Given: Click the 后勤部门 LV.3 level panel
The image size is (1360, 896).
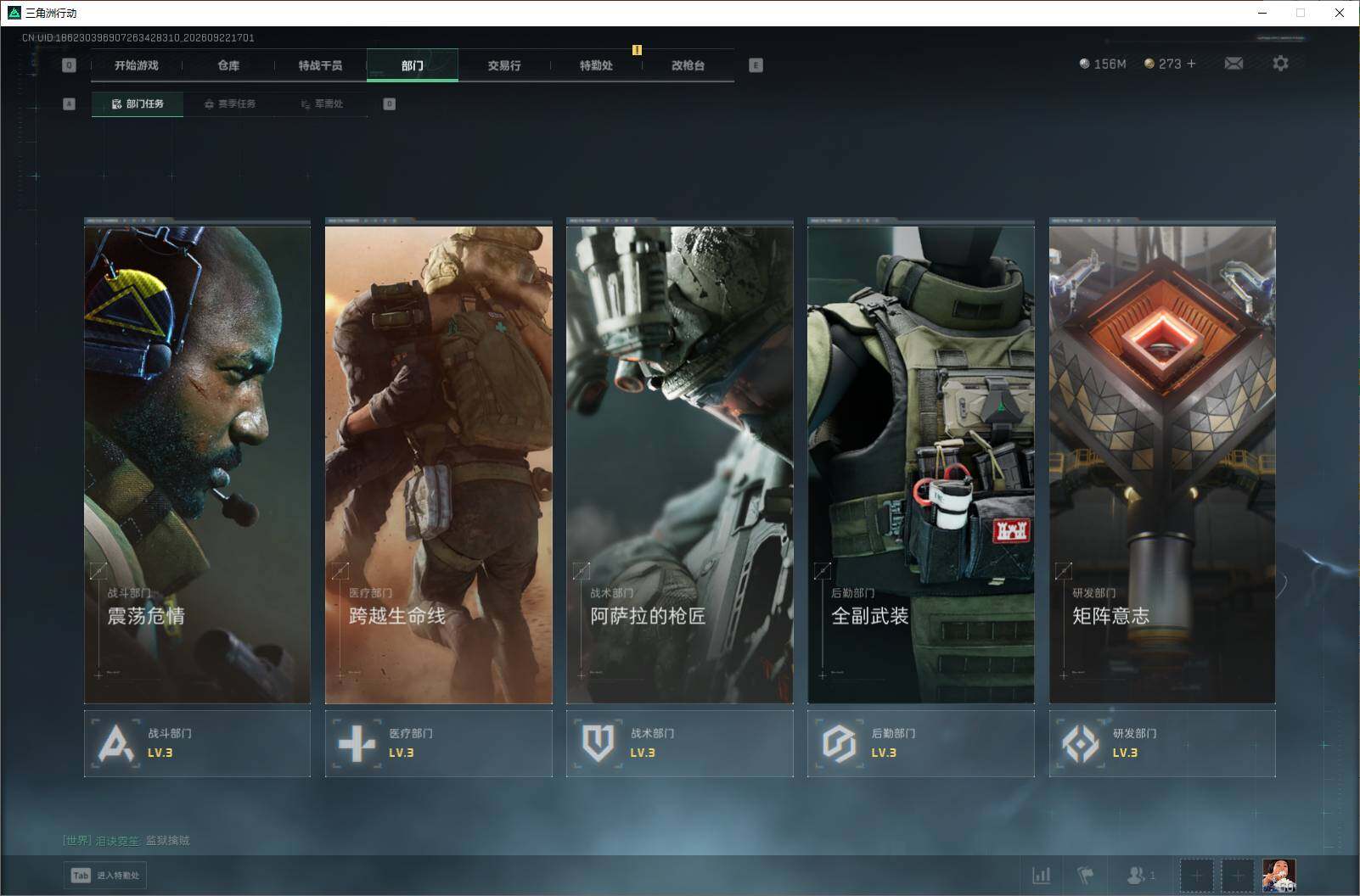Looking at the screenshot, I should coord(920,743).
